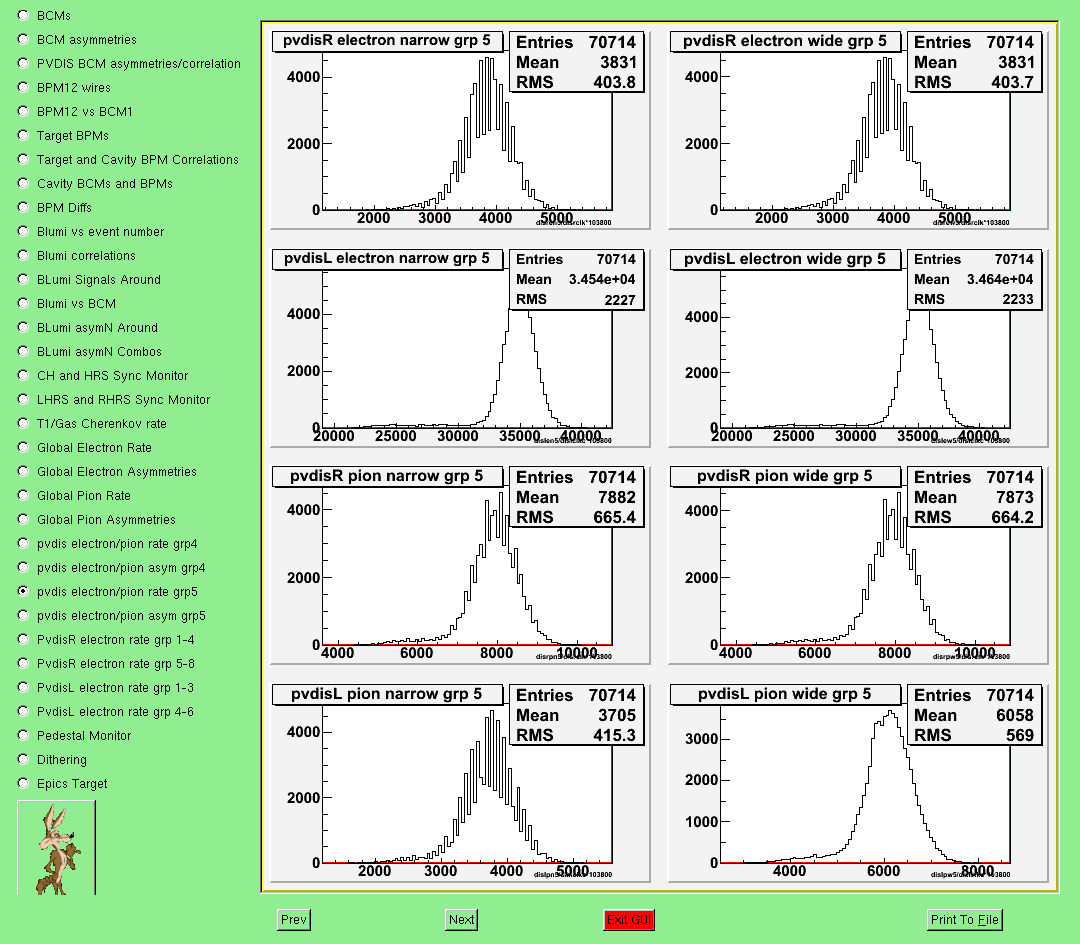Open the Pedestal Monitor page
The width and height of the screenshot is (1080, 944).
[23, 735]
